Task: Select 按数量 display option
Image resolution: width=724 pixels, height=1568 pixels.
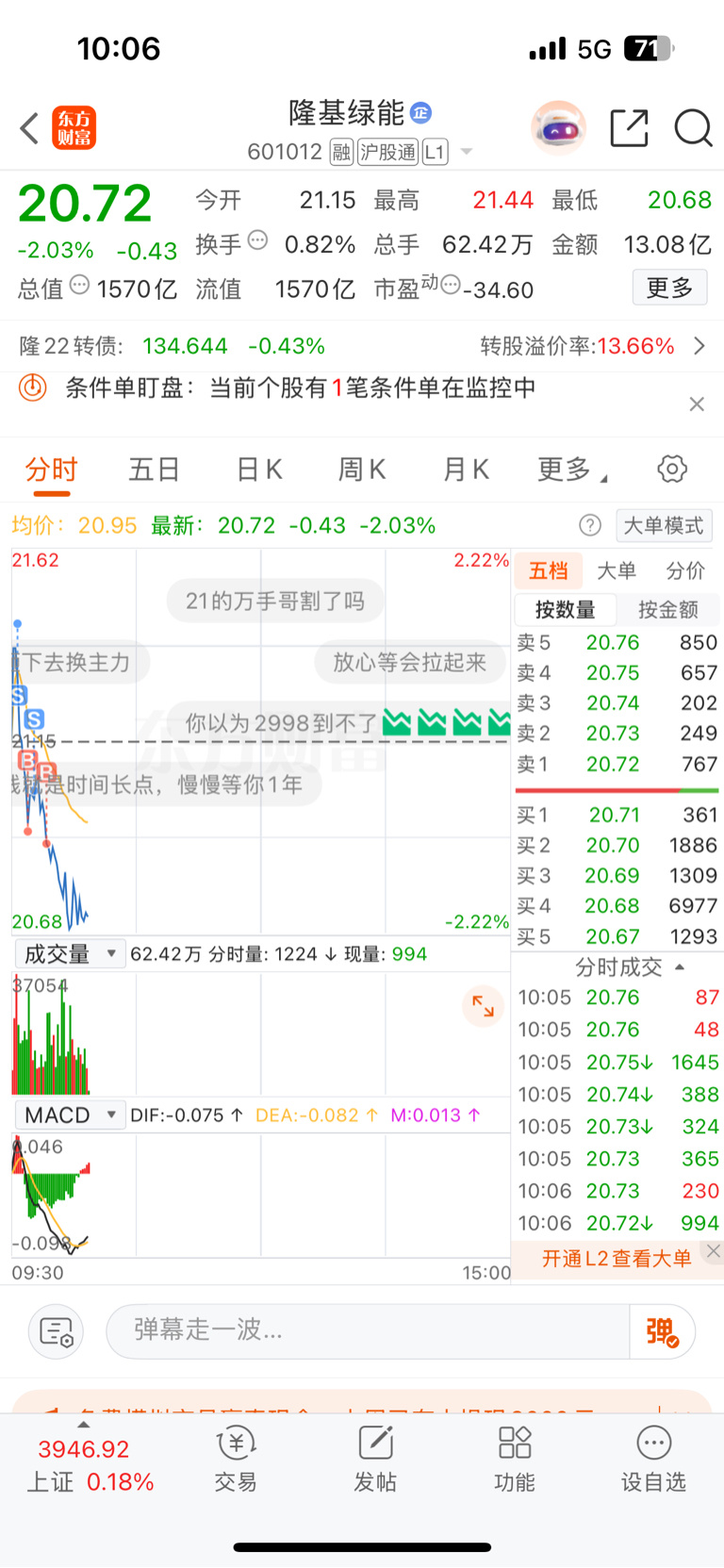Action: coord(566,610)
